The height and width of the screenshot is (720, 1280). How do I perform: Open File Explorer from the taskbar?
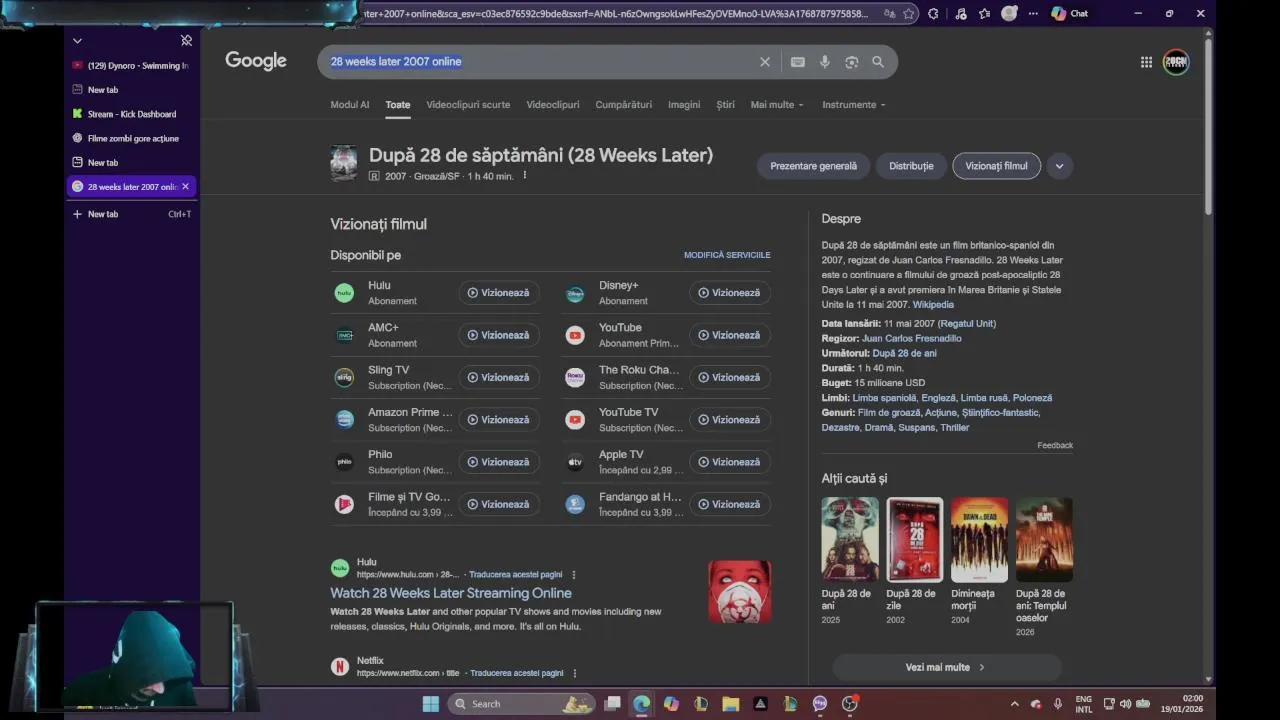(x=731, y=704)
